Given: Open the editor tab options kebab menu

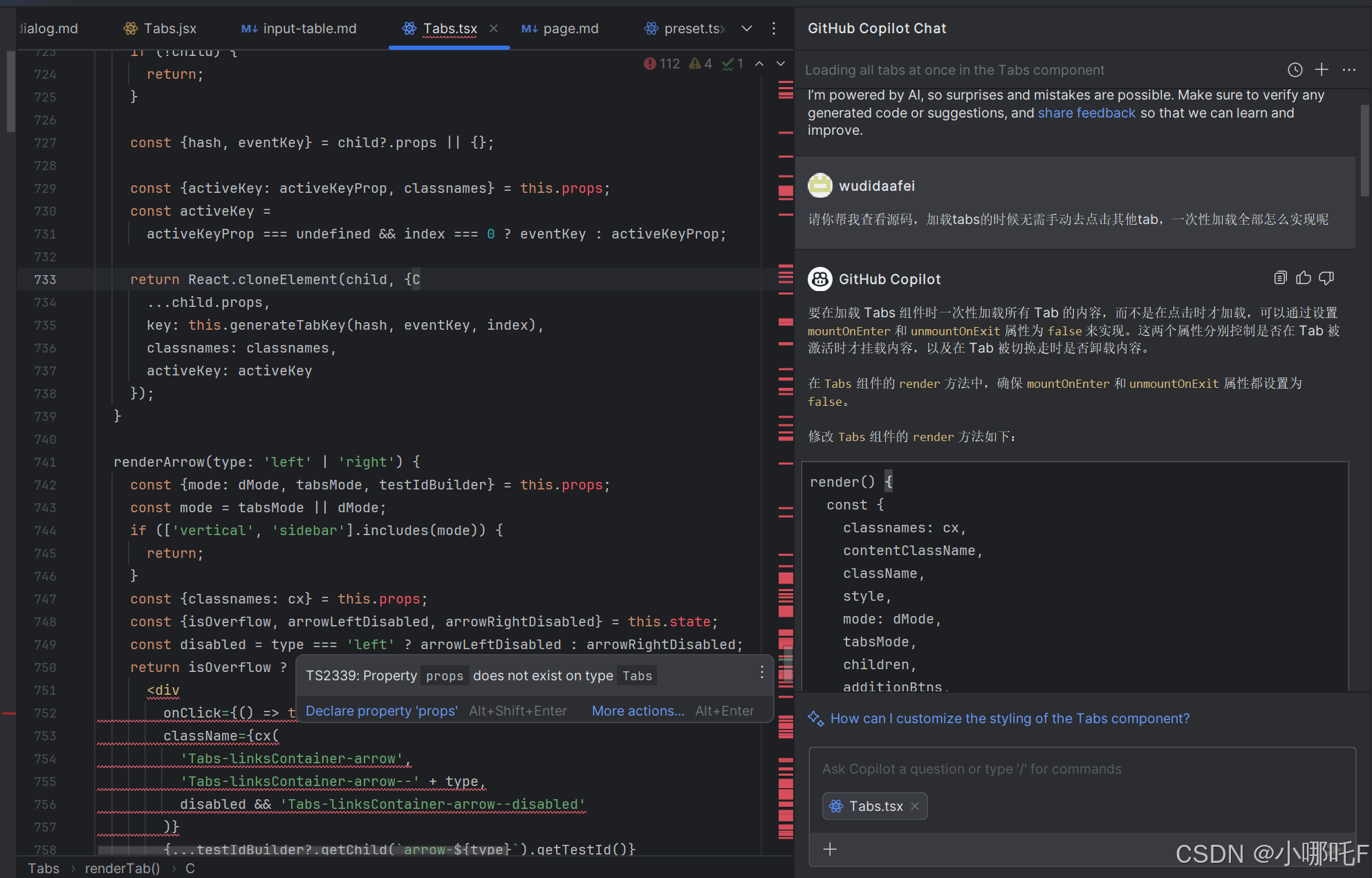Looking at the screenshot, I should pos(774,28).
